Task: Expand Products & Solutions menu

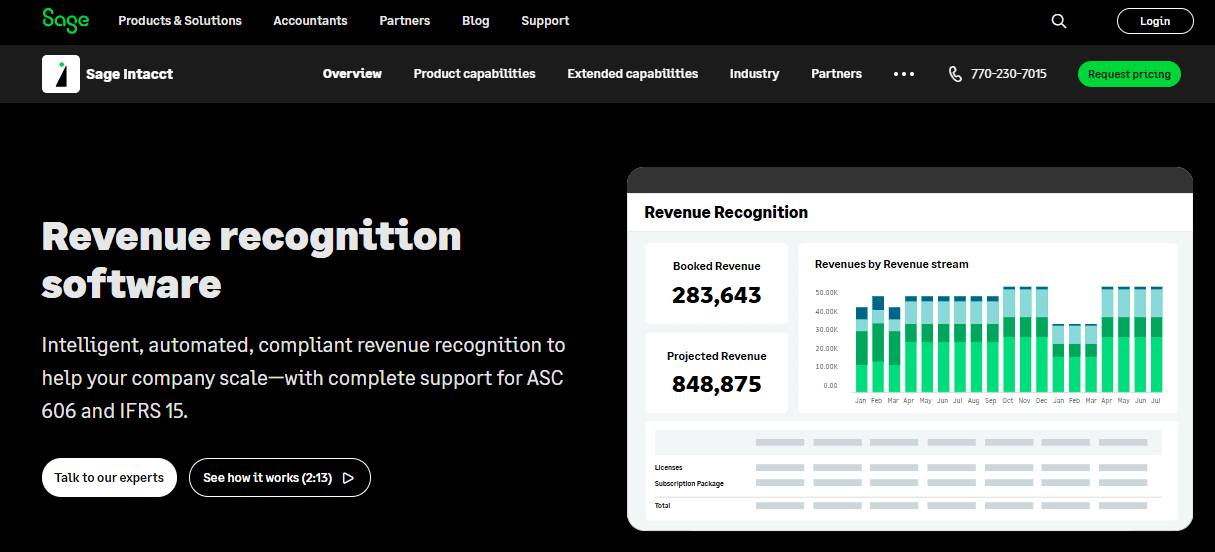Action: click(x=180, y=21)
